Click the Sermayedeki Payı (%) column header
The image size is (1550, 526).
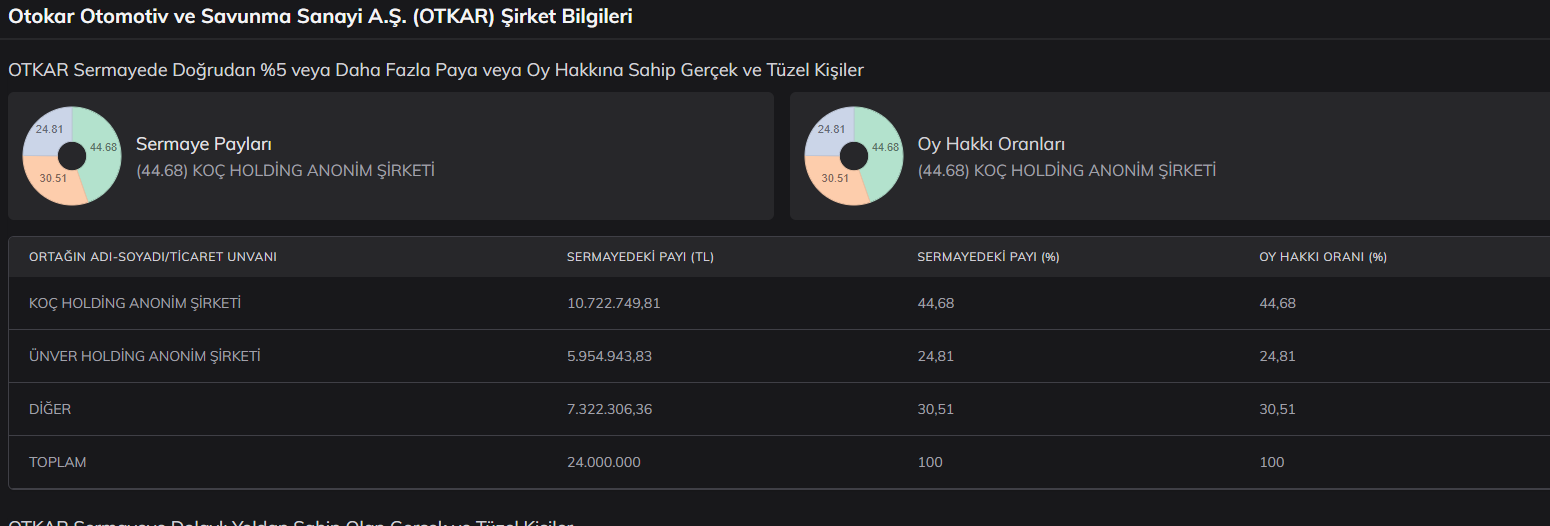coord(988,257)
